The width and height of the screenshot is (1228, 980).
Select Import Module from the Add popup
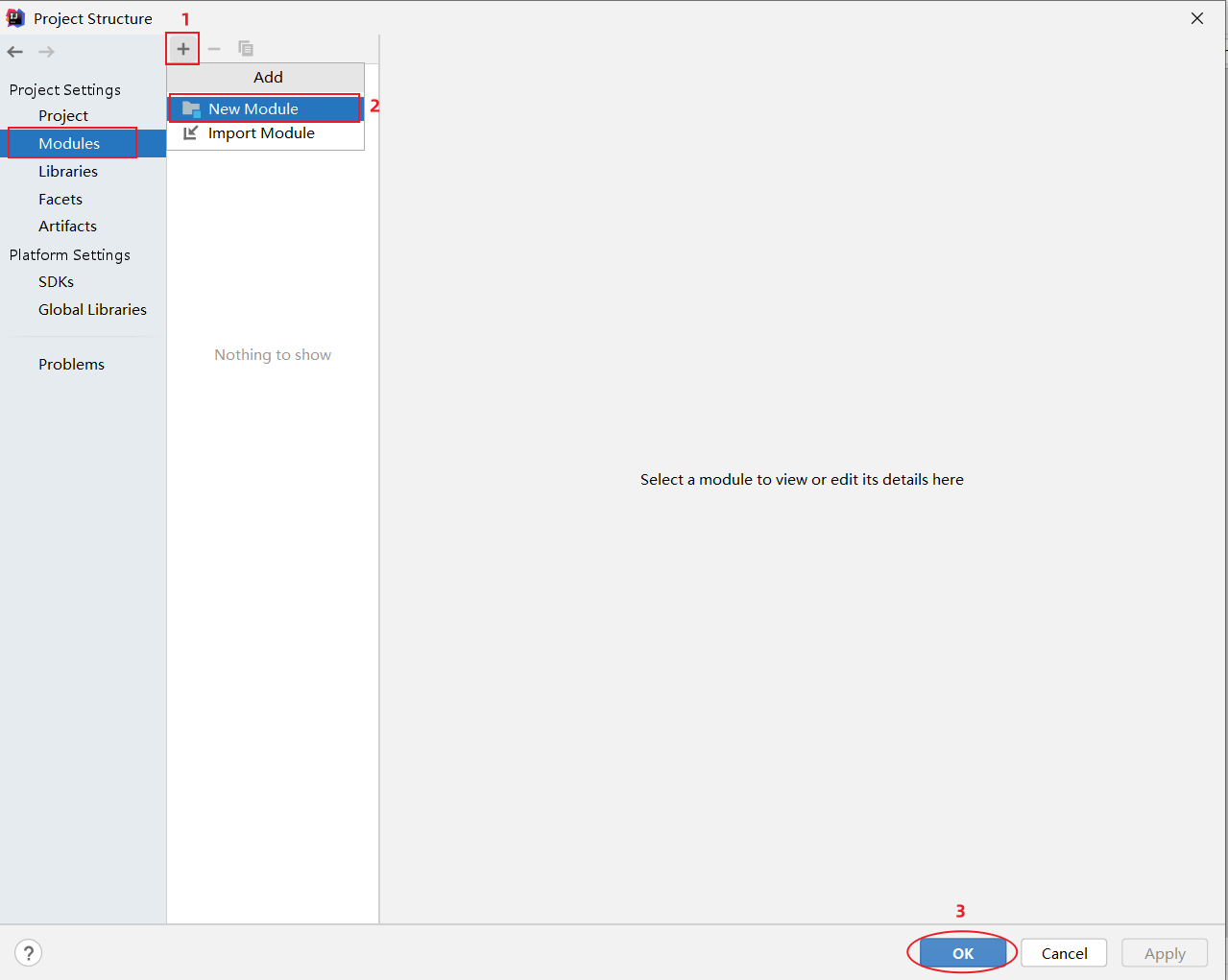pos(259,133)
